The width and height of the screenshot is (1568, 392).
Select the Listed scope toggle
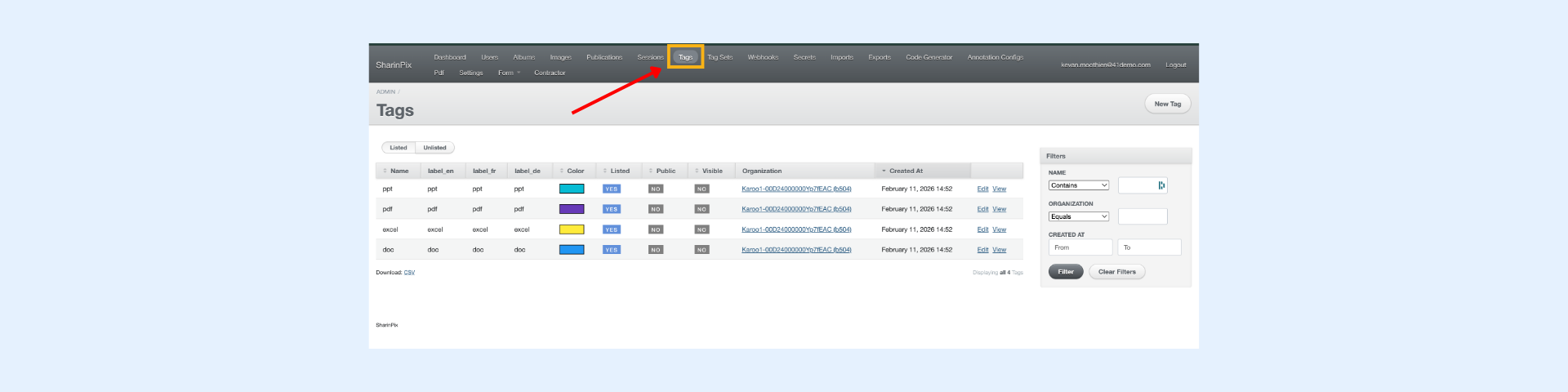click(x=399, y=148)
